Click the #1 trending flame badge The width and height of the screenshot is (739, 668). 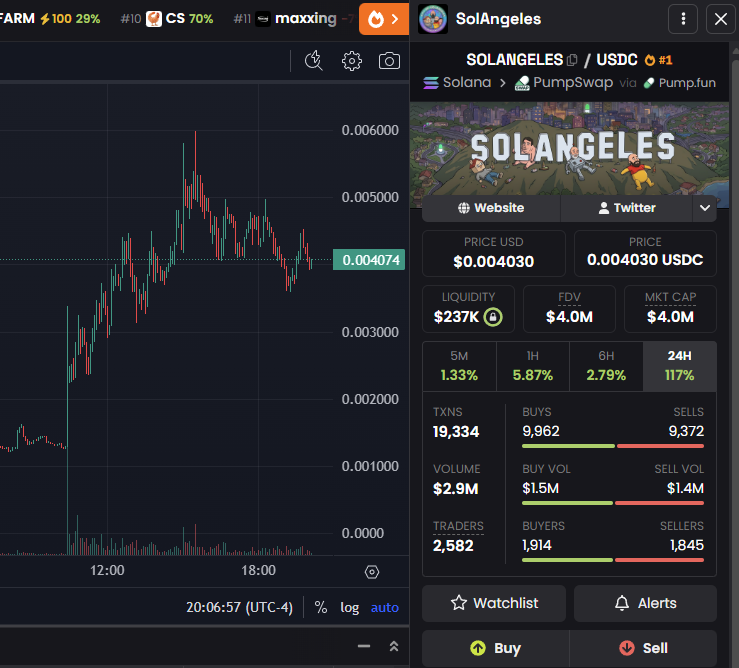[658, 60]
